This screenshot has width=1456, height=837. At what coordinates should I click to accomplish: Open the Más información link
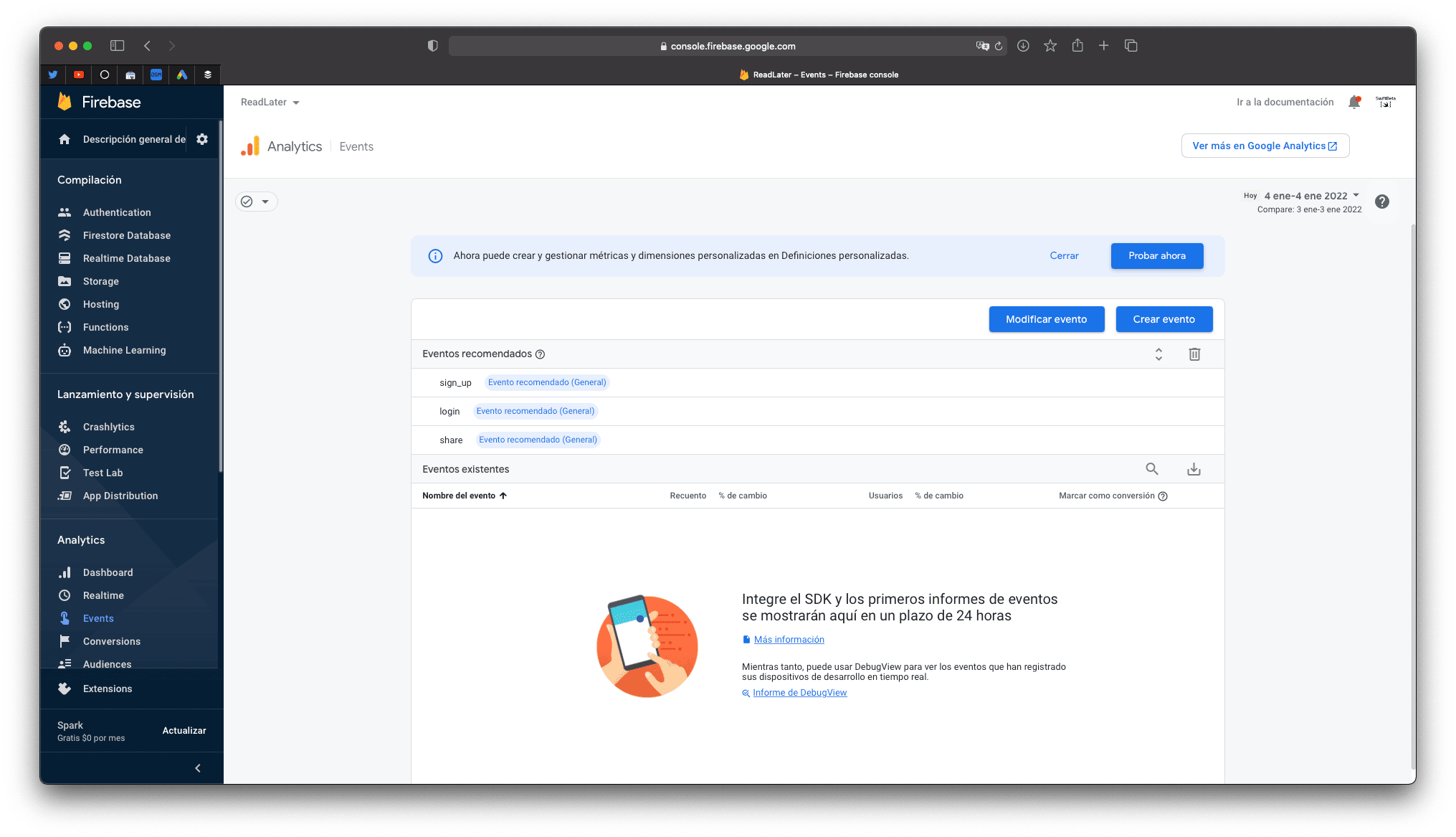click(x=789, y=640)
